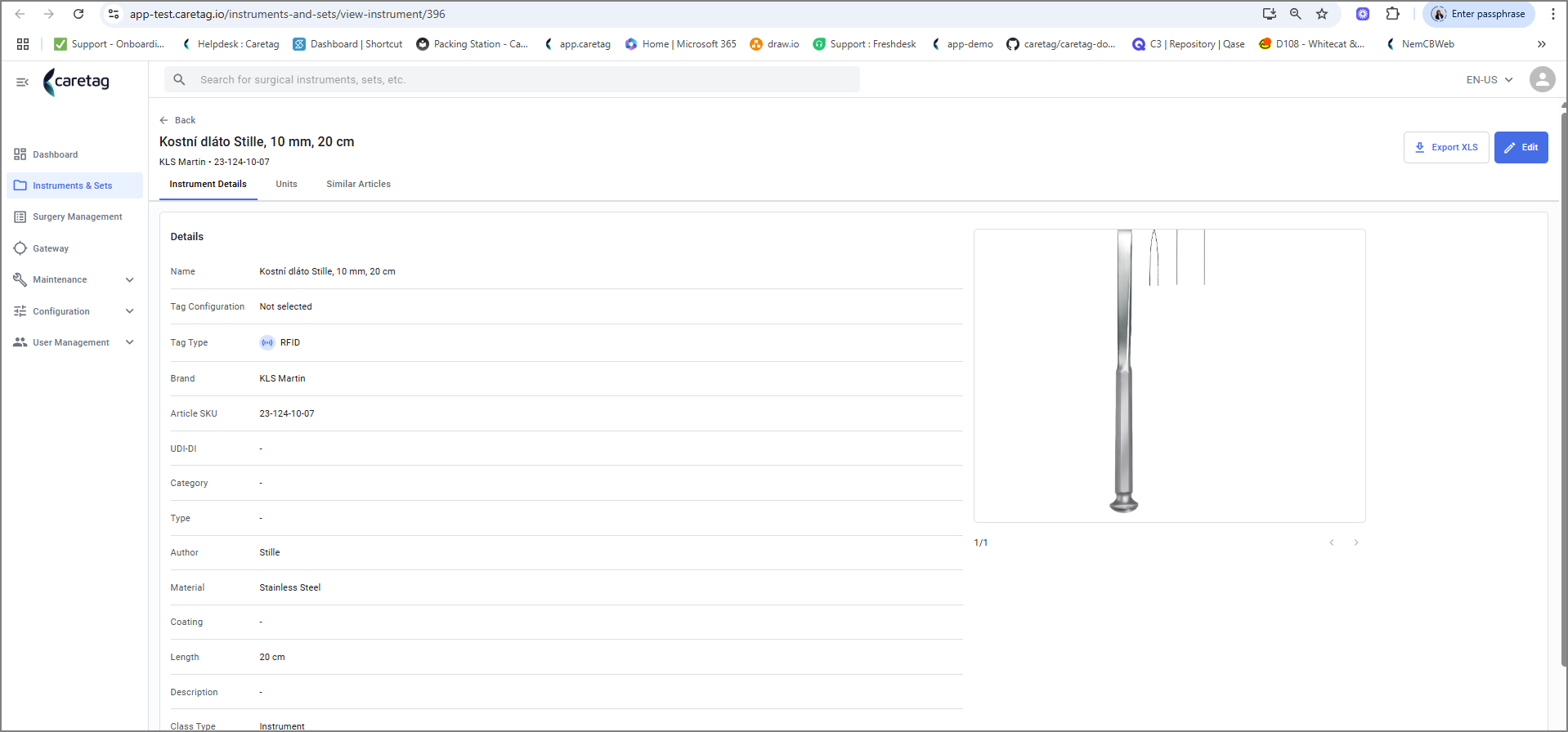This screenshot has width=1568, height=732.
Task: Click the search magnifier icon
Action: click(180, 79)
